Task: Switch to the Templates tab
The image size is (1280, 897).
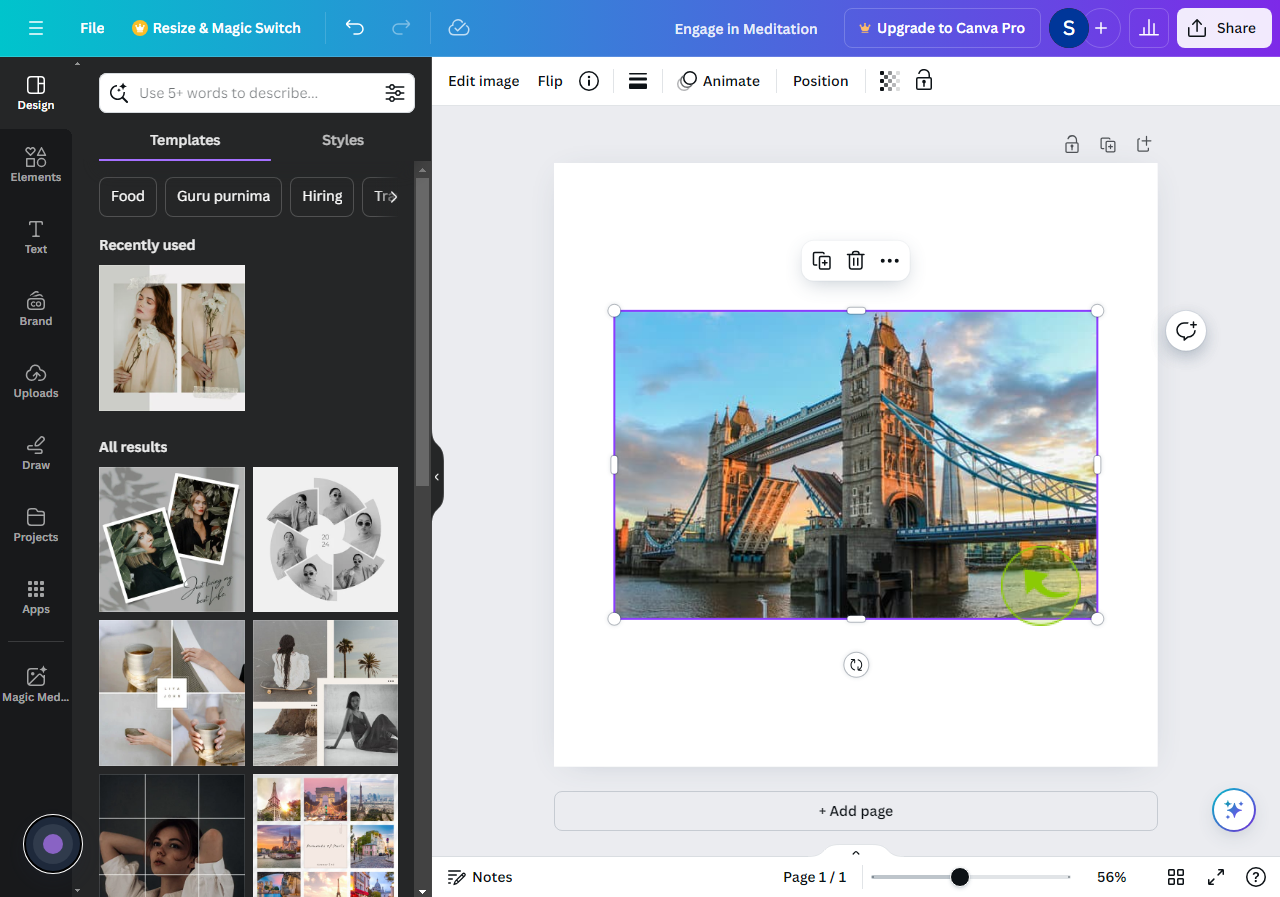Action: click(x=185, y=140)
